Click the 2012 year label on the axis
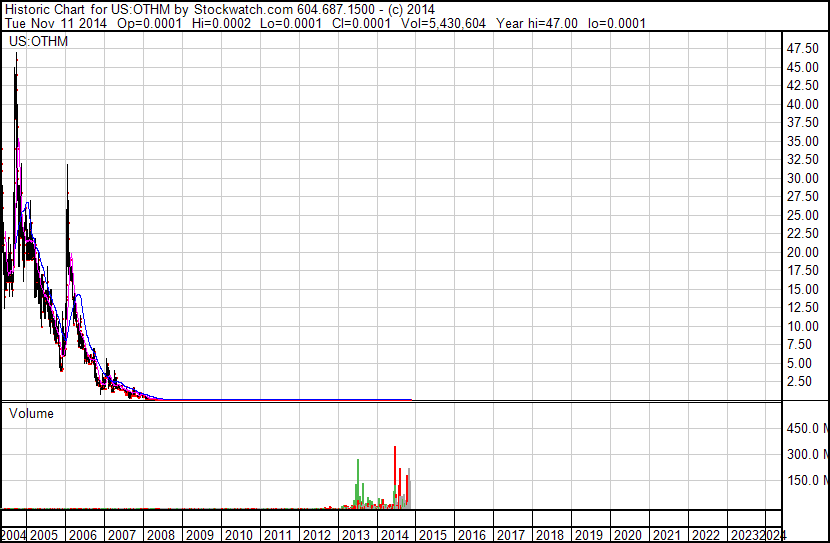This screenshot has height=543, width=830. 317,535
